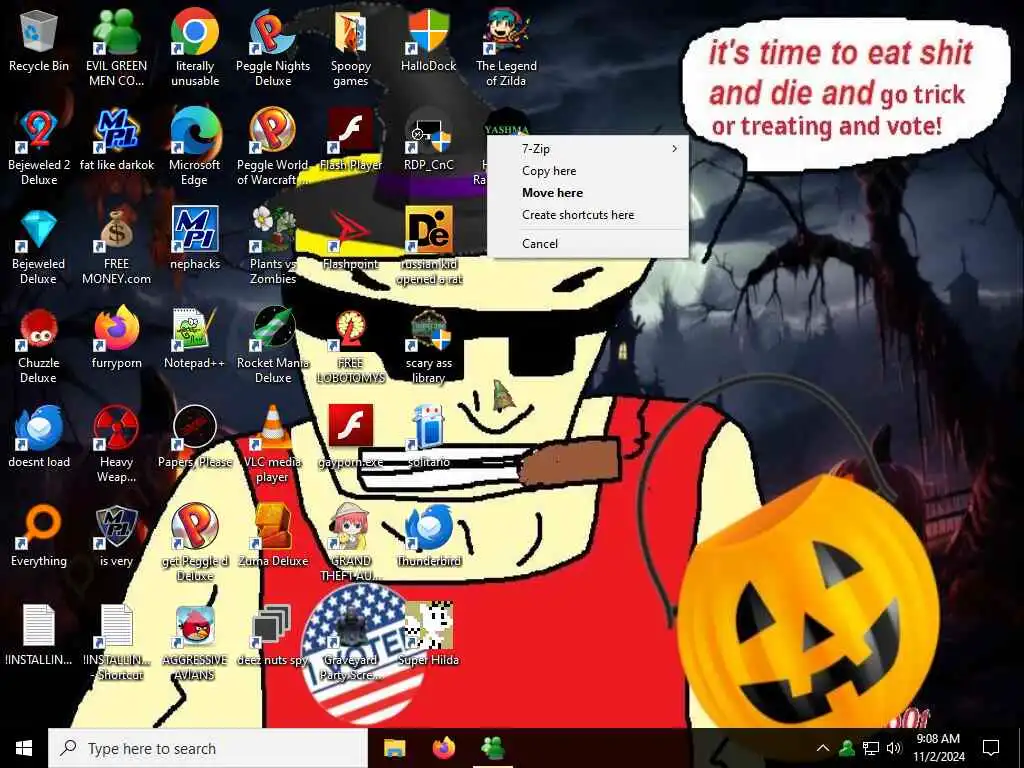The image size is (1024, 768).
Task: Select the Peggle World of Warcraft icon
Action: tap(273, 132)
